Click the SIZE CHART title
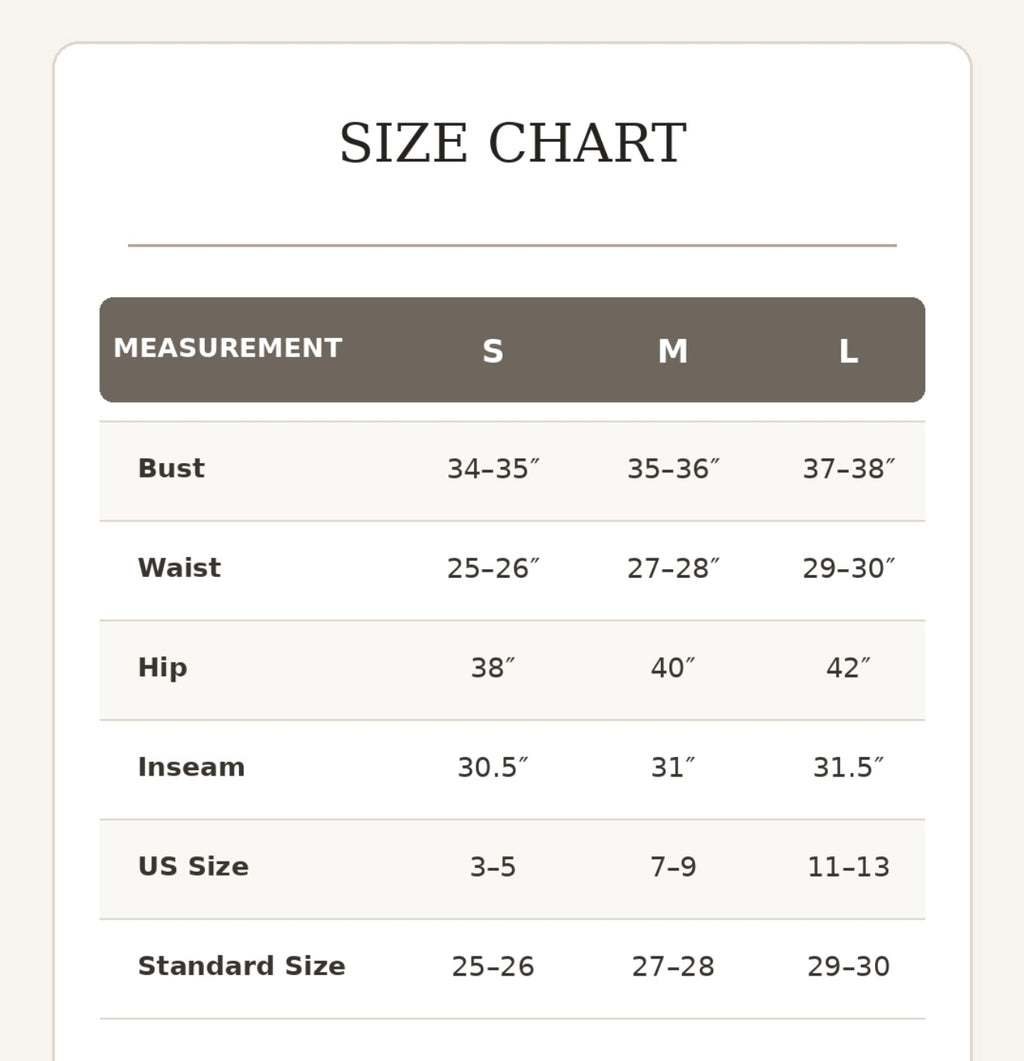This screenshot has height=1061, width=1024. coord(512,143)
